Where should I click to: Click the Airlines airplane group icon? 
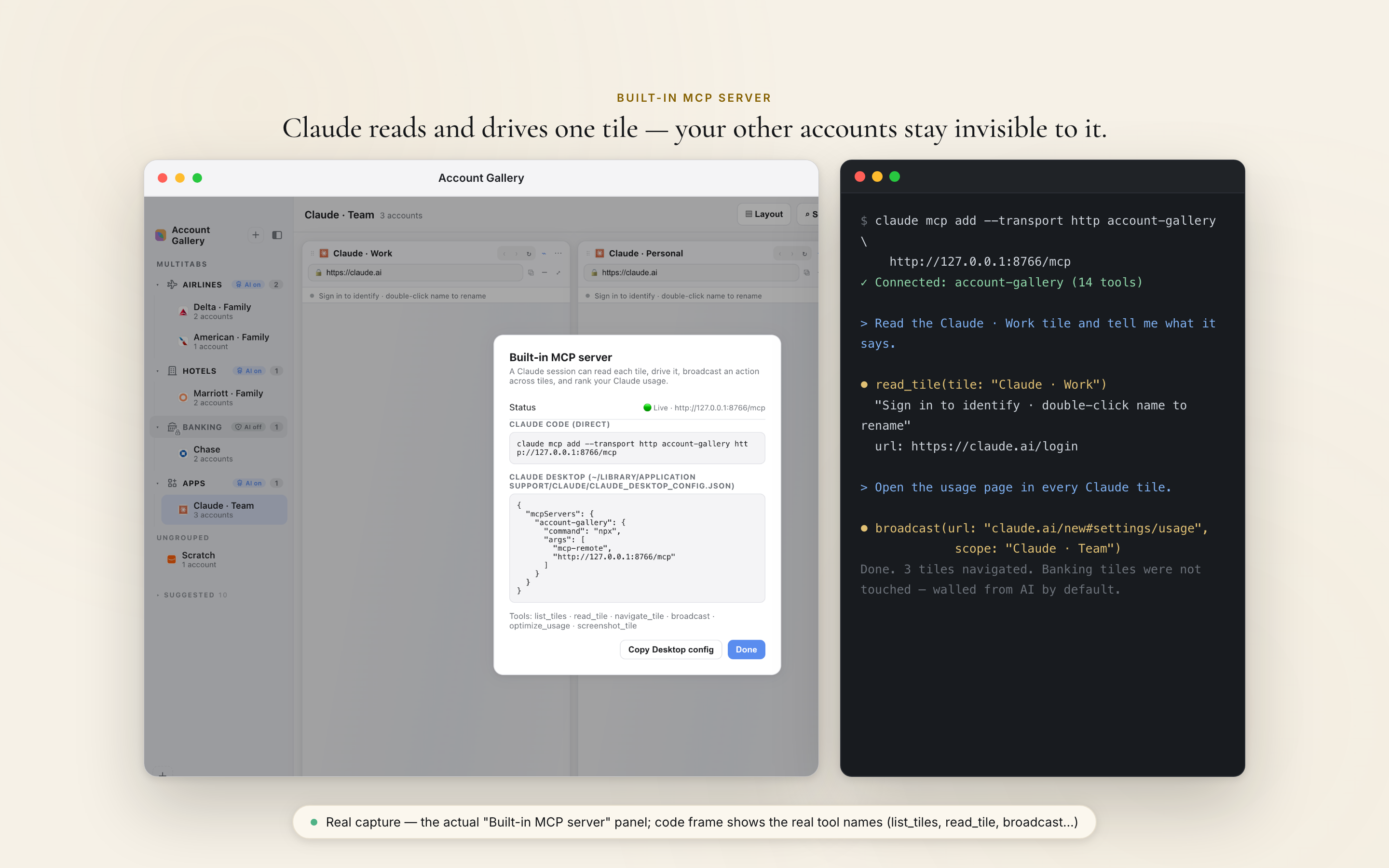pyautogui.click(x=172, y=284)
